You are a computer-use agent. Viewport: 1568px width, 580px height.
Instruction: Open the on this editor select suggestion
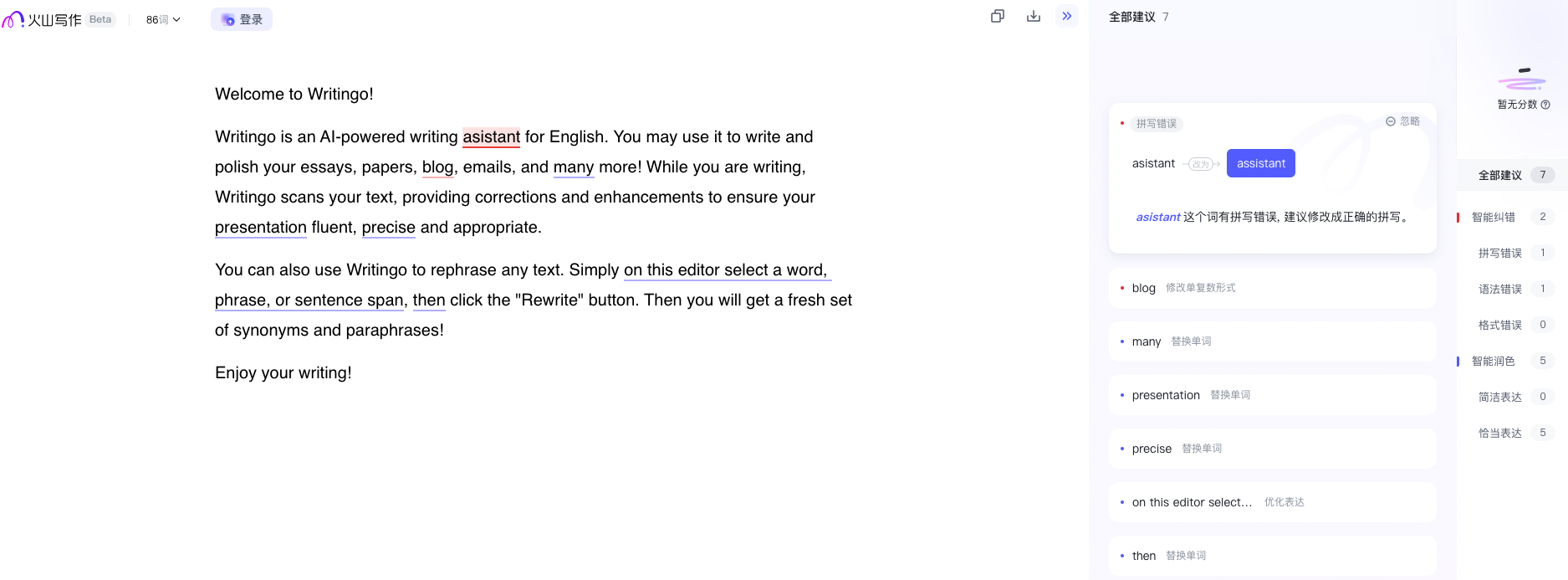(x=1271, y=502)
